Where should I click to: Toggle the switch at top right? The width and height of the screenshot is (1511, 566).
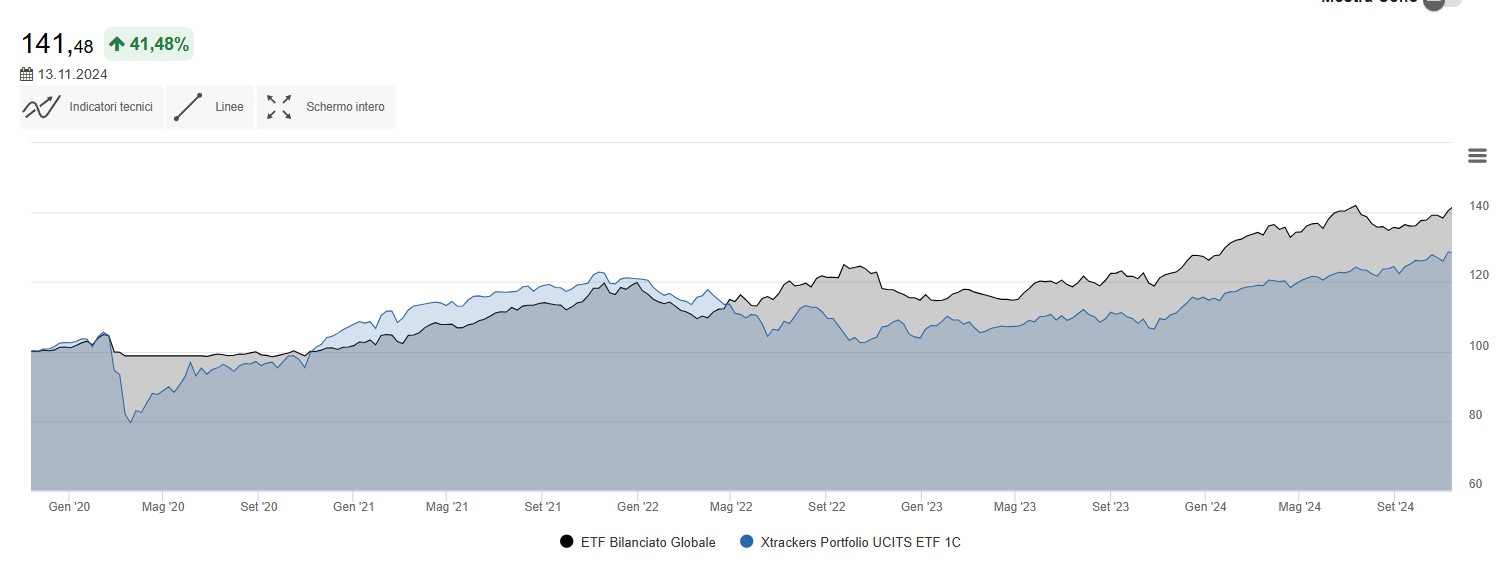pyautogui.click(x=1440, y=3)
